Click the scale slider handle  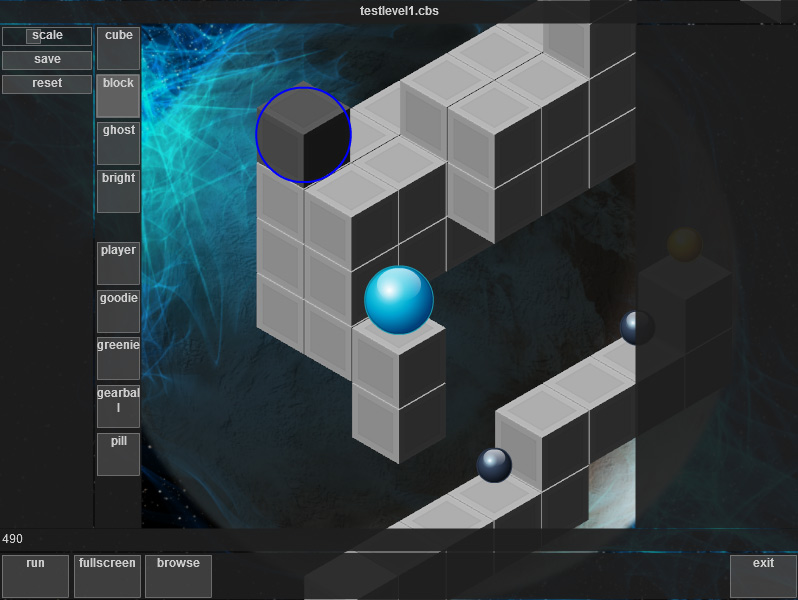[33, 36]
